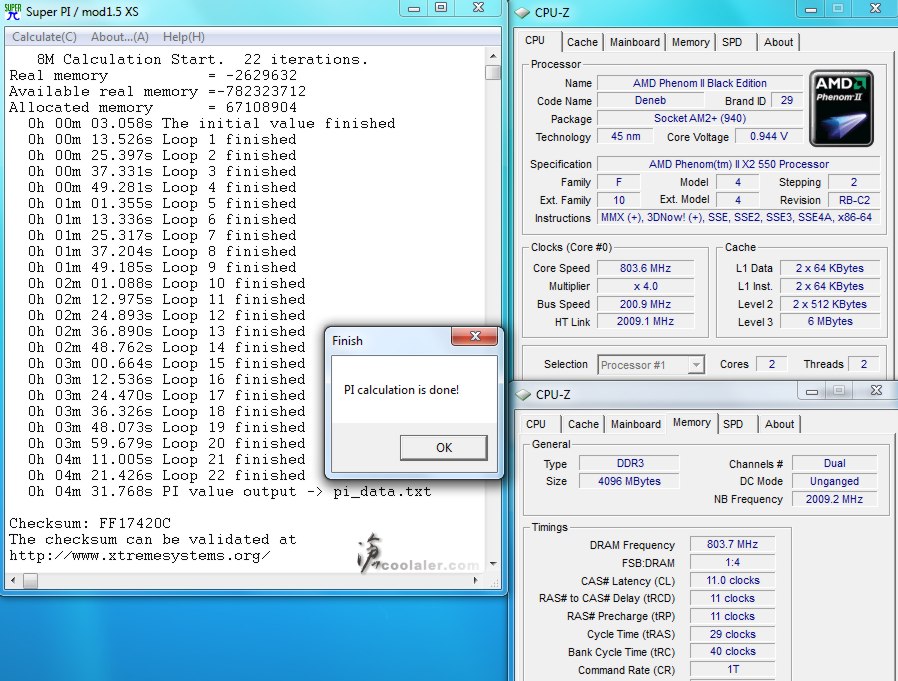
Task: Open the About...(A) menu in Super PI
Action: coord(120,37)
